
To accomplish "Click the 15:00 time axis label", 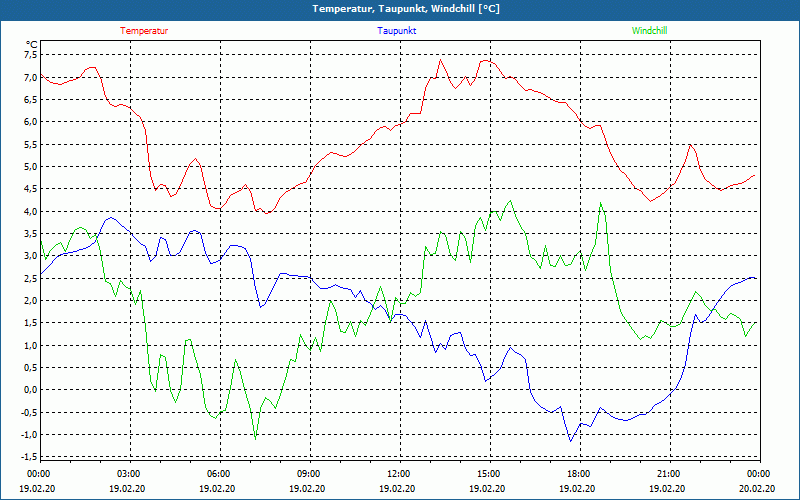I will pyautogui.click(x=488, y=474).
